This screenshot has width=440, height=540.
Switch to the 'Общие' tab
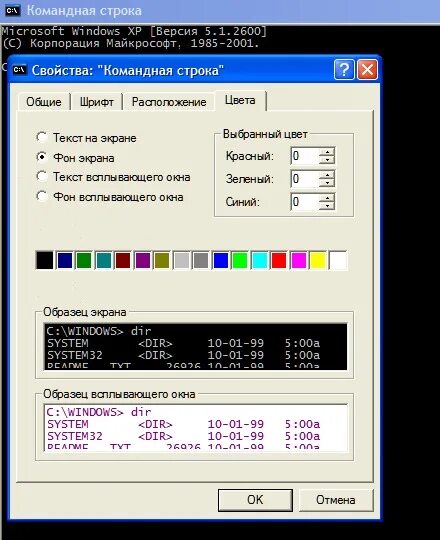point(44,102)
